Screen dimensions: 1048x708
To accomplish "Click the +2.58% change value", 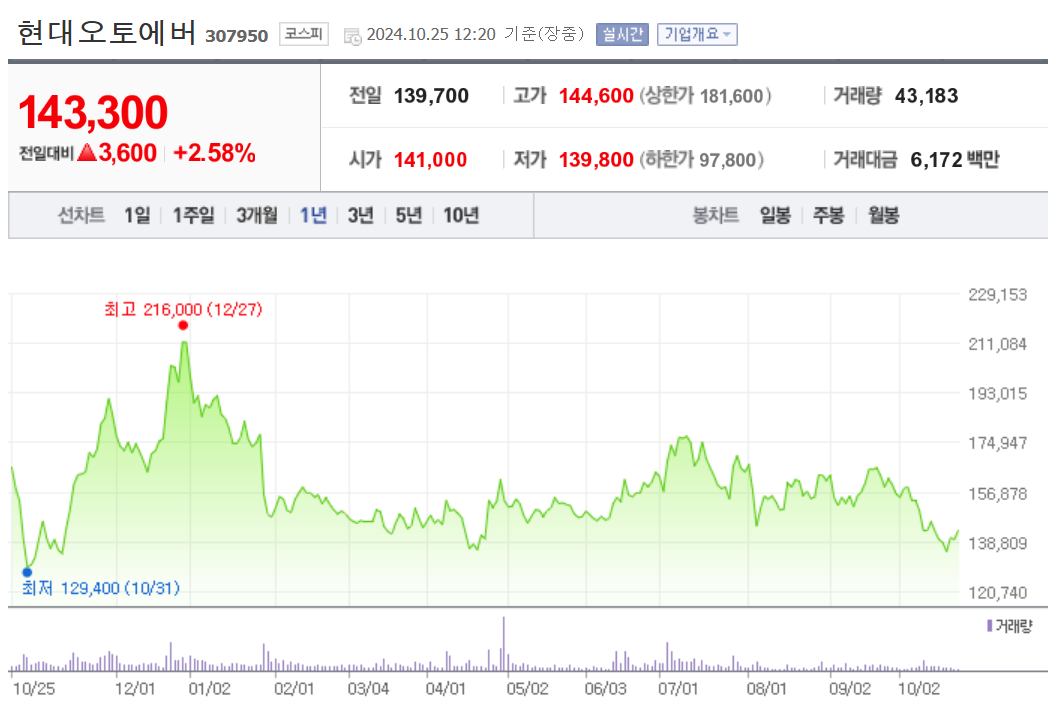I will point(214,153).
